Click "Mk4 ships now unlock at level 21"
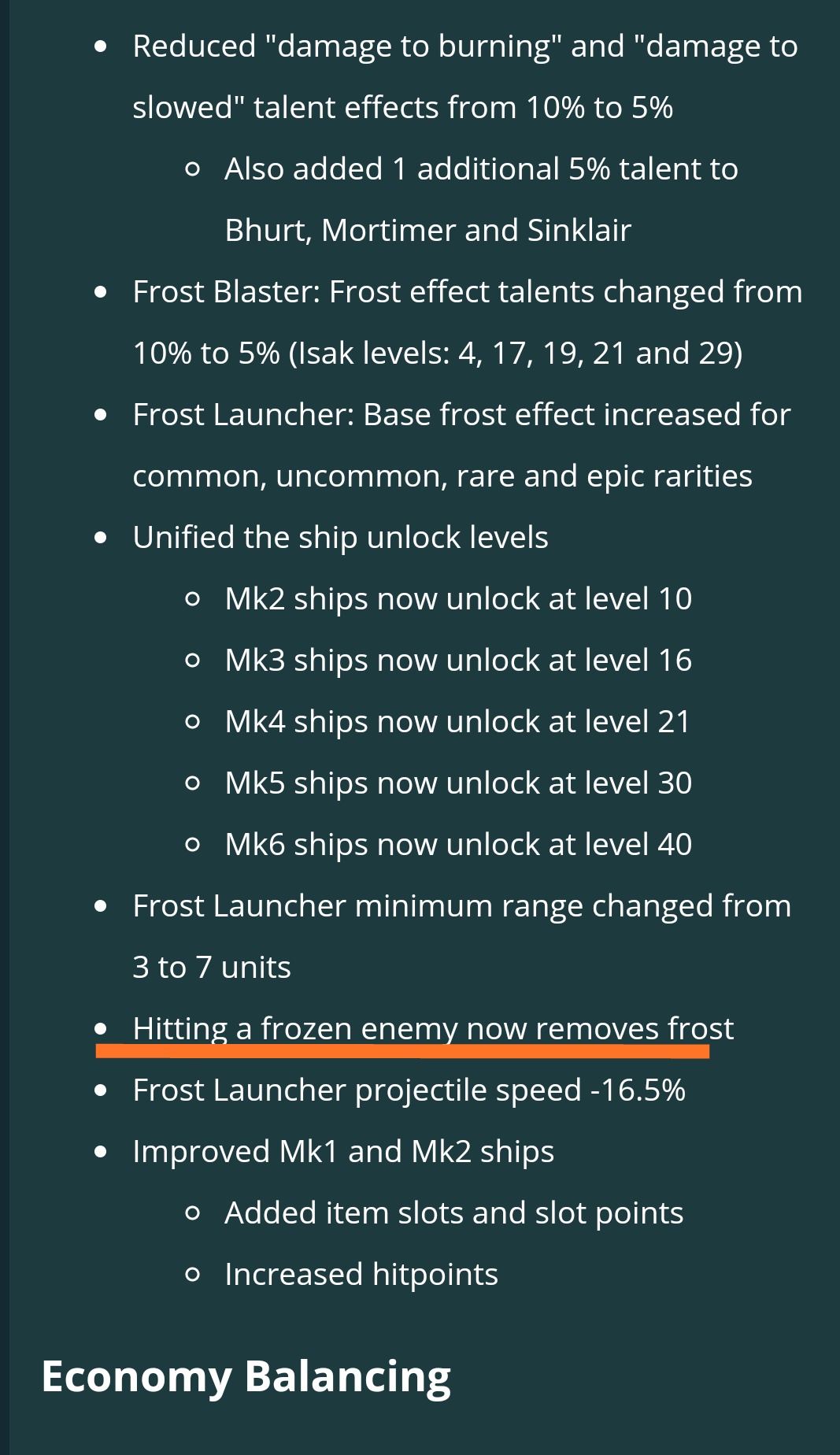The width and height of the screenshot is (840, 1455). pos(457,722)
